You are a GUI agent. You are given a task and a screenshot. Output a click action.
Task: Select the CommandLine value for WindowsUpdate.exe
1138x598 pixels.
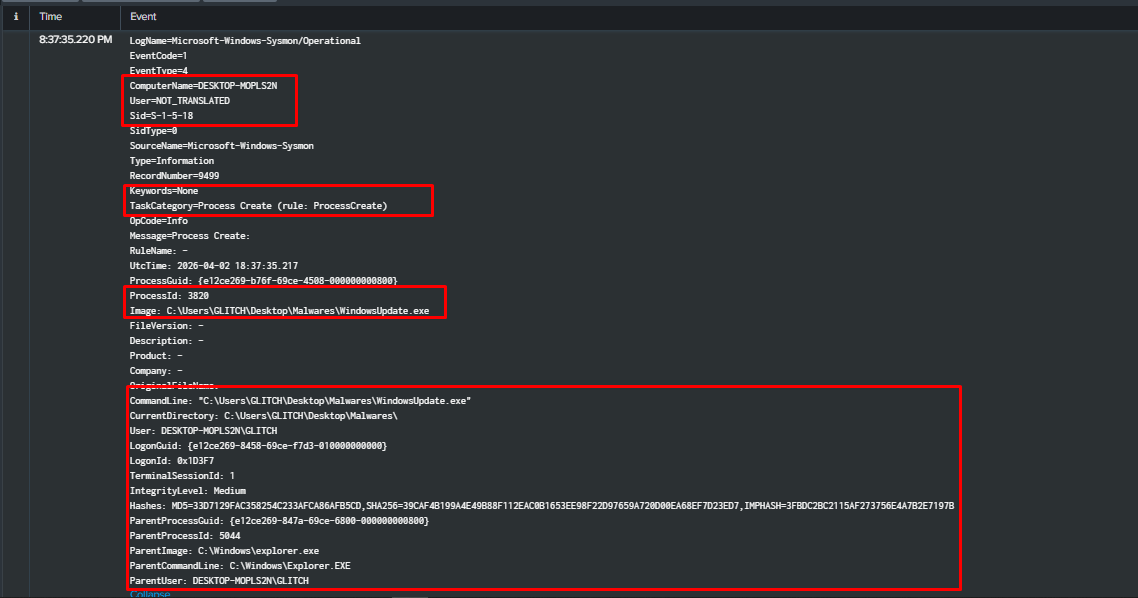(300, 400)
